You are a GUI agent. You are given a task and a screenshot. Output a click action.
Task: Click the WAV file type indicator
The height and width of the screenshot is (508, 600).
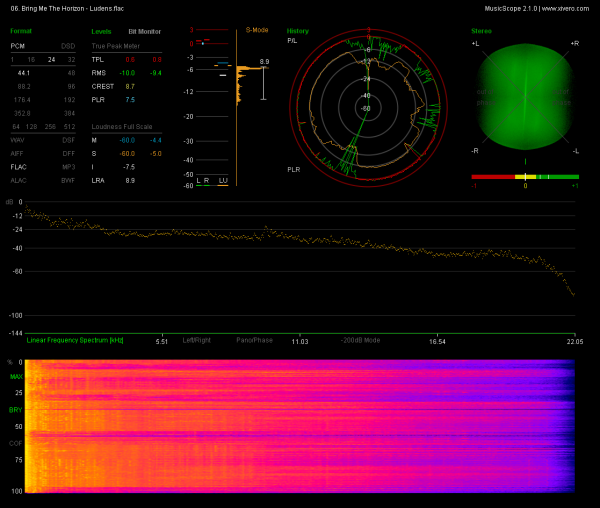[17, 140]
